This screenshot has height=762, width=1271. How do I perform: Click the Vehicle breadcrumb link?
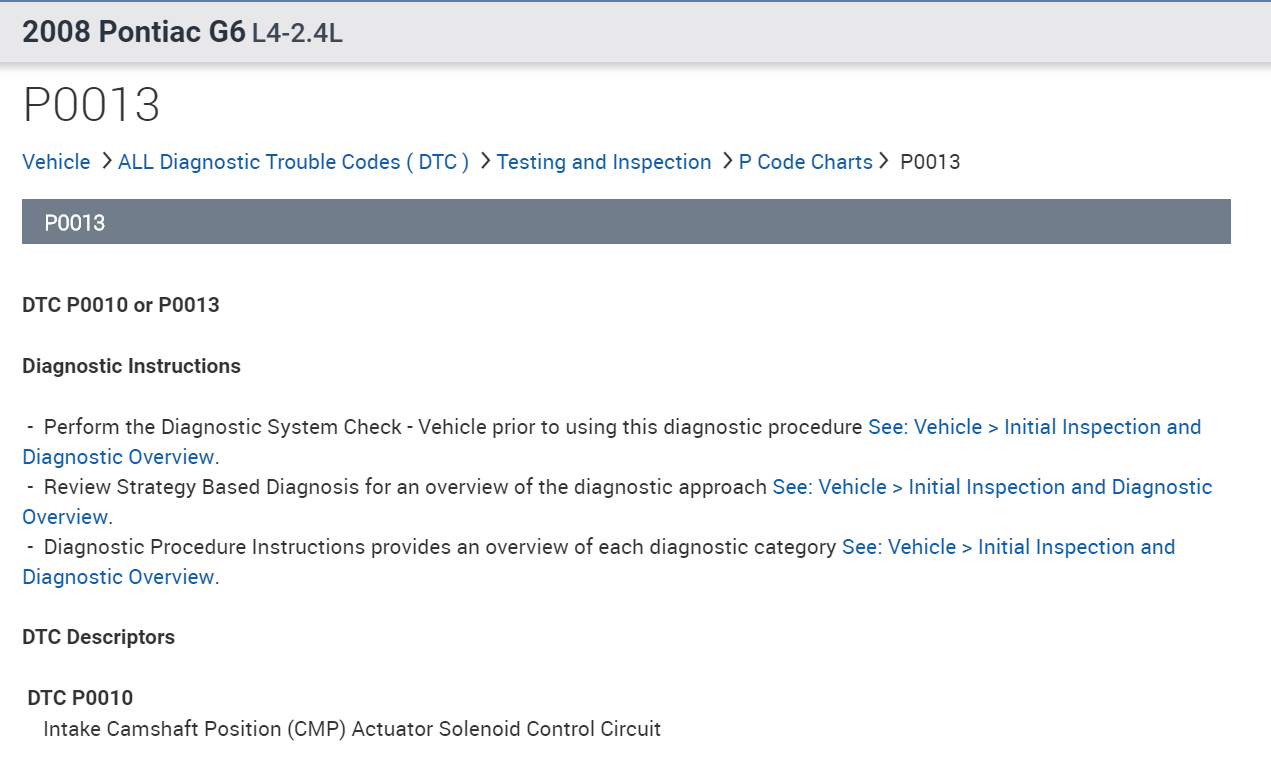pyautogui.click(x=56, y=162)
